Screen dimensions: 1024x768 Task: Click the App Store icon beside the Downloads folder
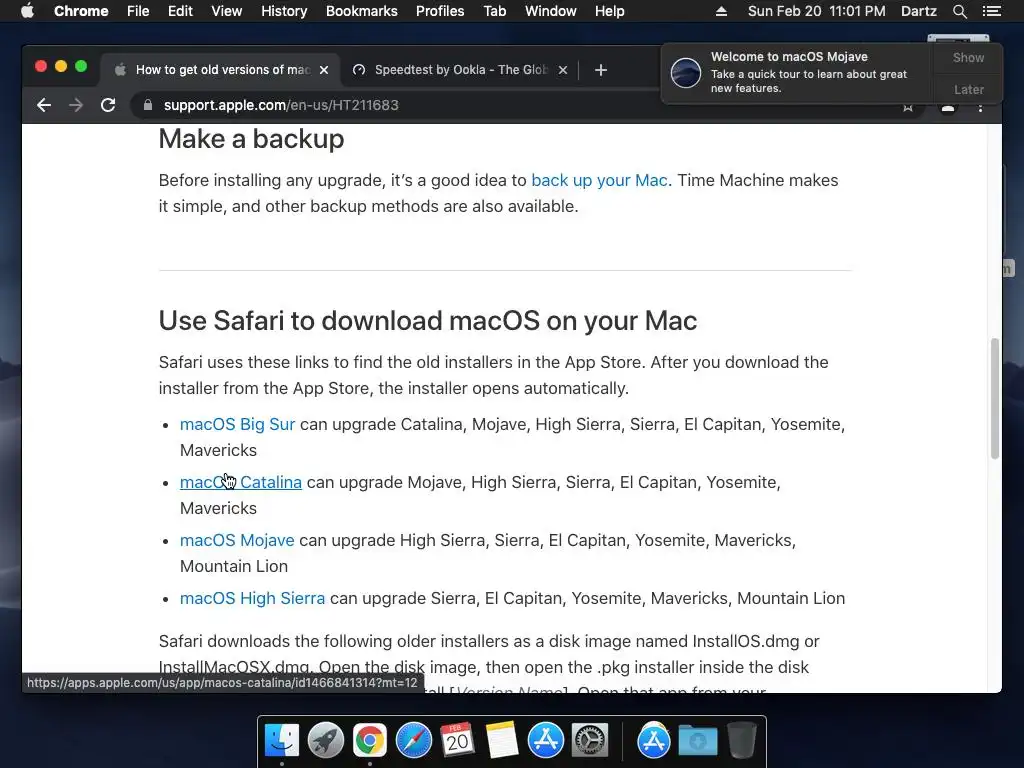point(653,741)
